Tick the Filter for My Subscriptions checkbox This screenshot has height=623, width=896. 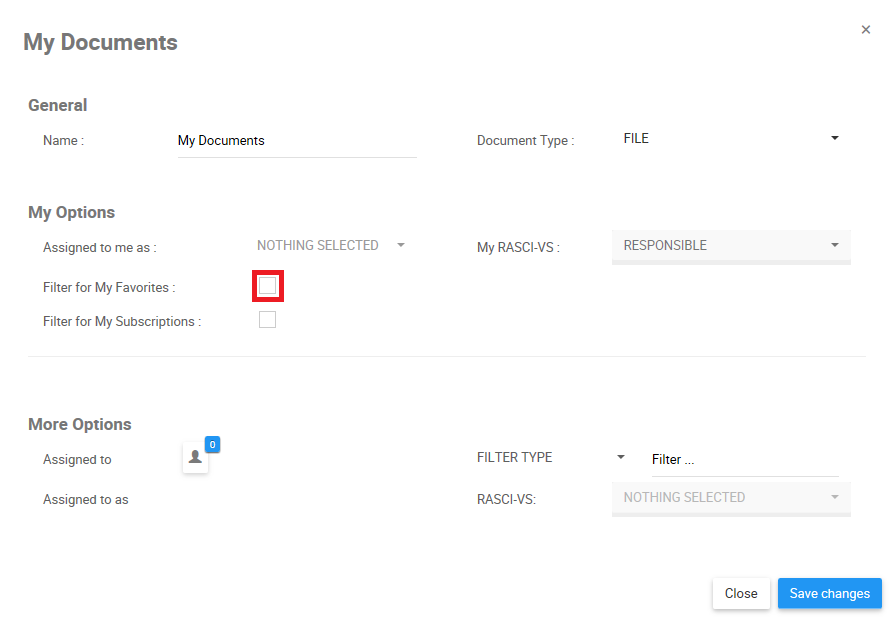[x=267, y=320]
